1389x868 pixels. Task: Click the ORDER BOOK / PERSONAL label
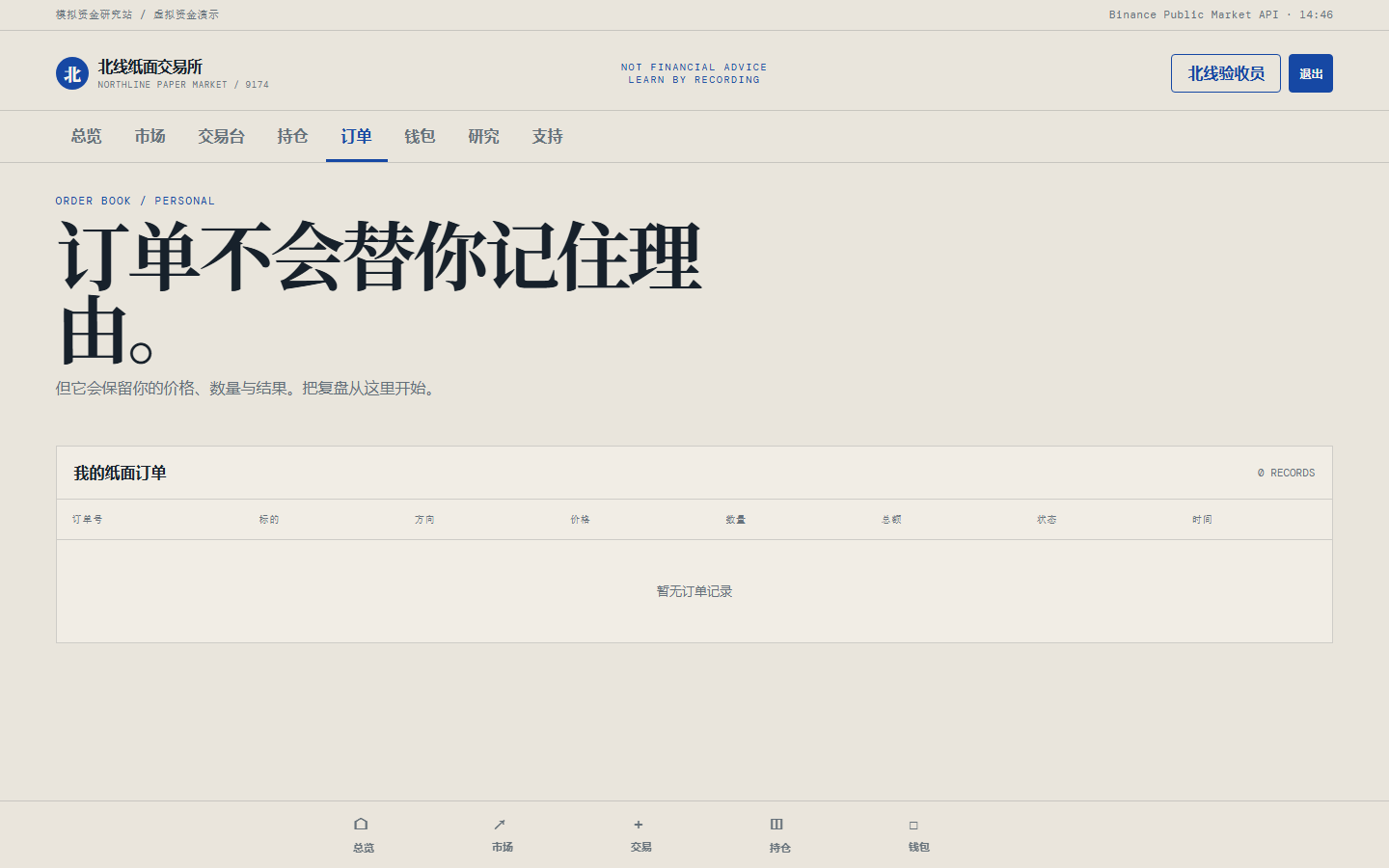[x=135, y=201]
